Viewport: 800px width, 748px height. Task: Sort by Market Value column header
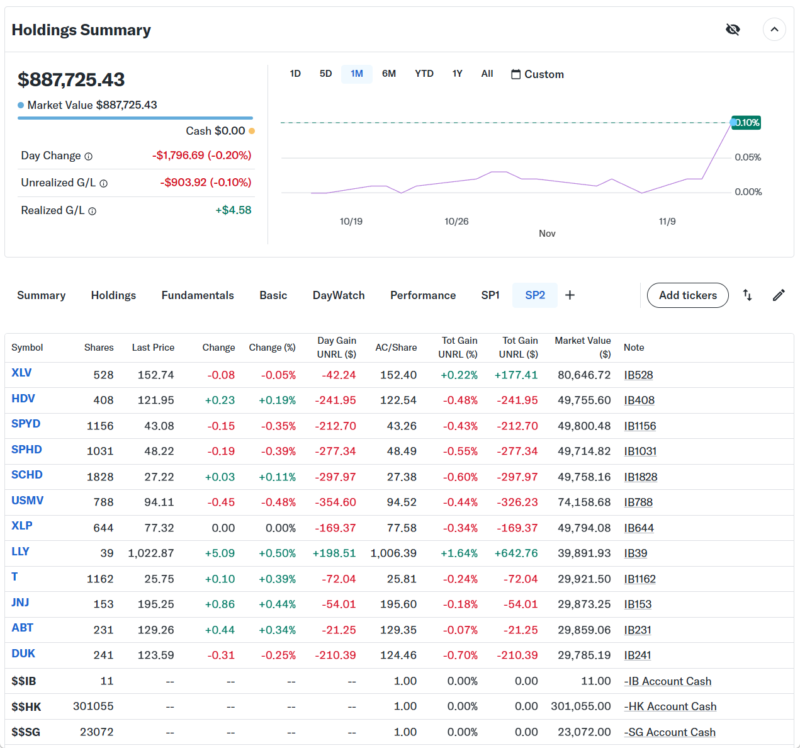[582, 347]
